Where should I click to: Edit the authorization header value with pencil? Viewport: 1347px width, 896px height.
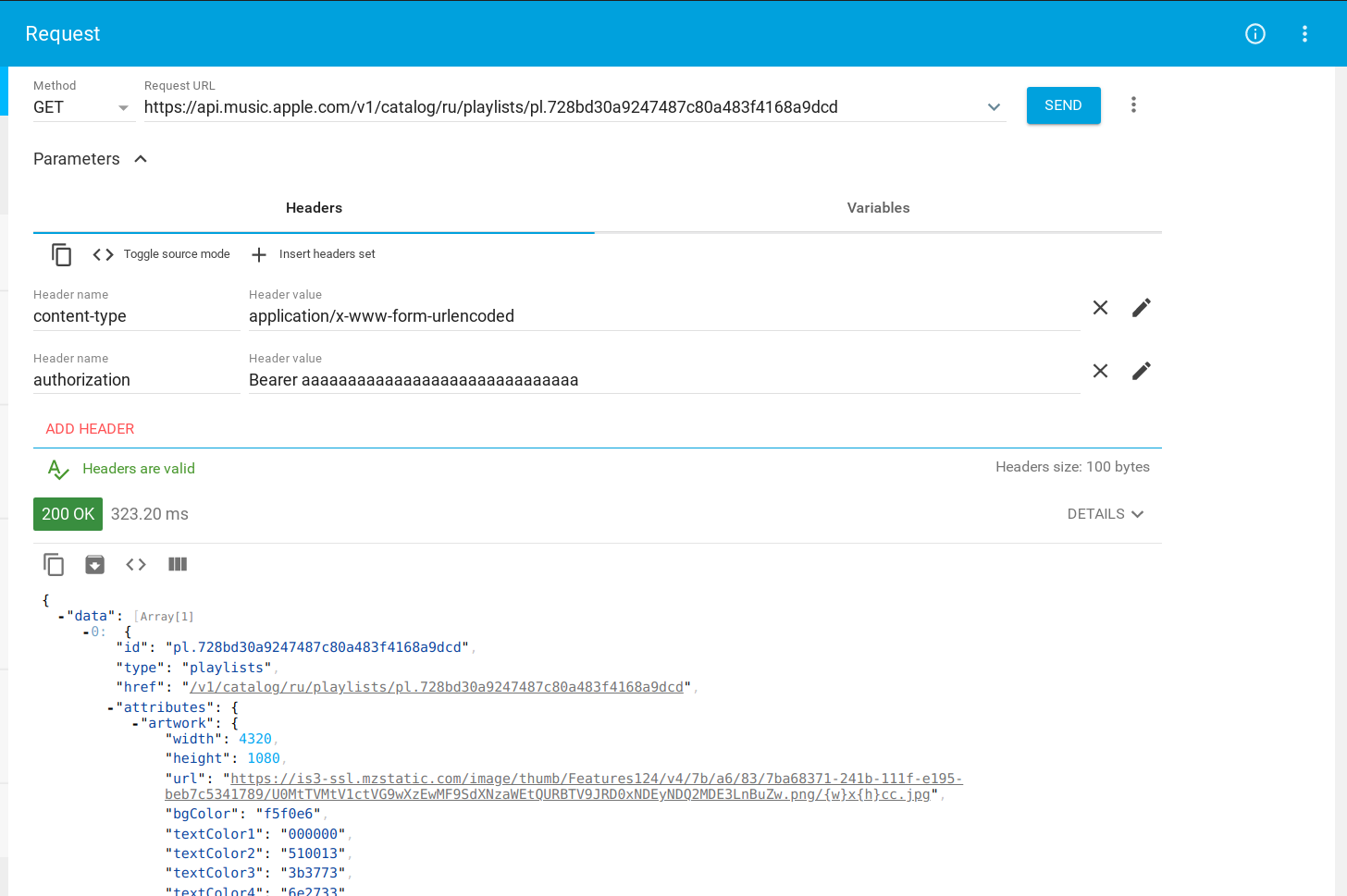[x=1142, y=372]
